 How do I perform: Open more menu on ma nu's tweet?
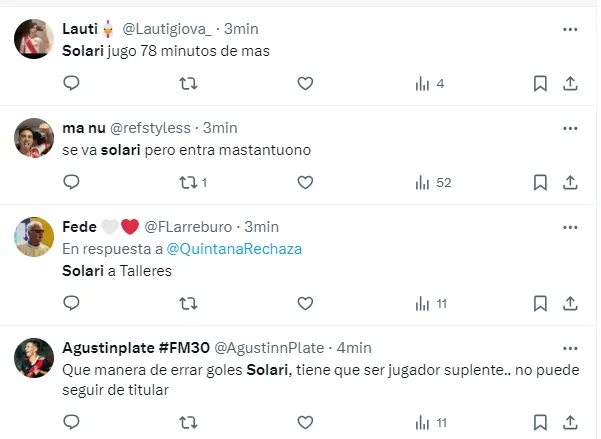570,128
